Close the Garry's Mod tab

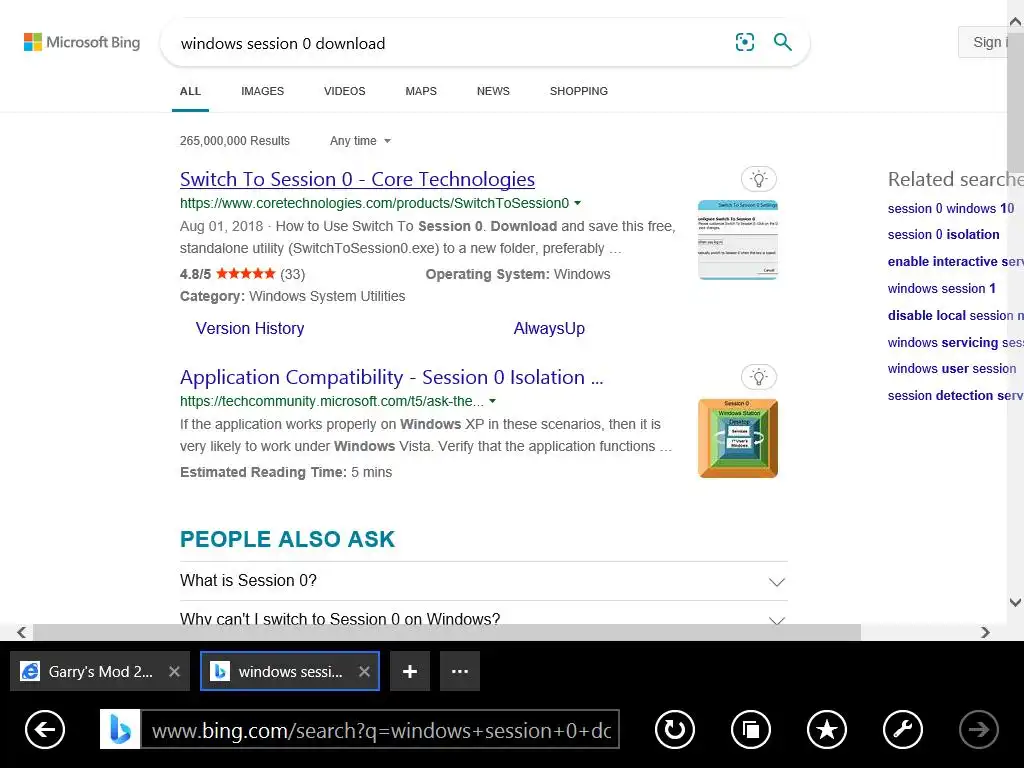click(174, 671)
